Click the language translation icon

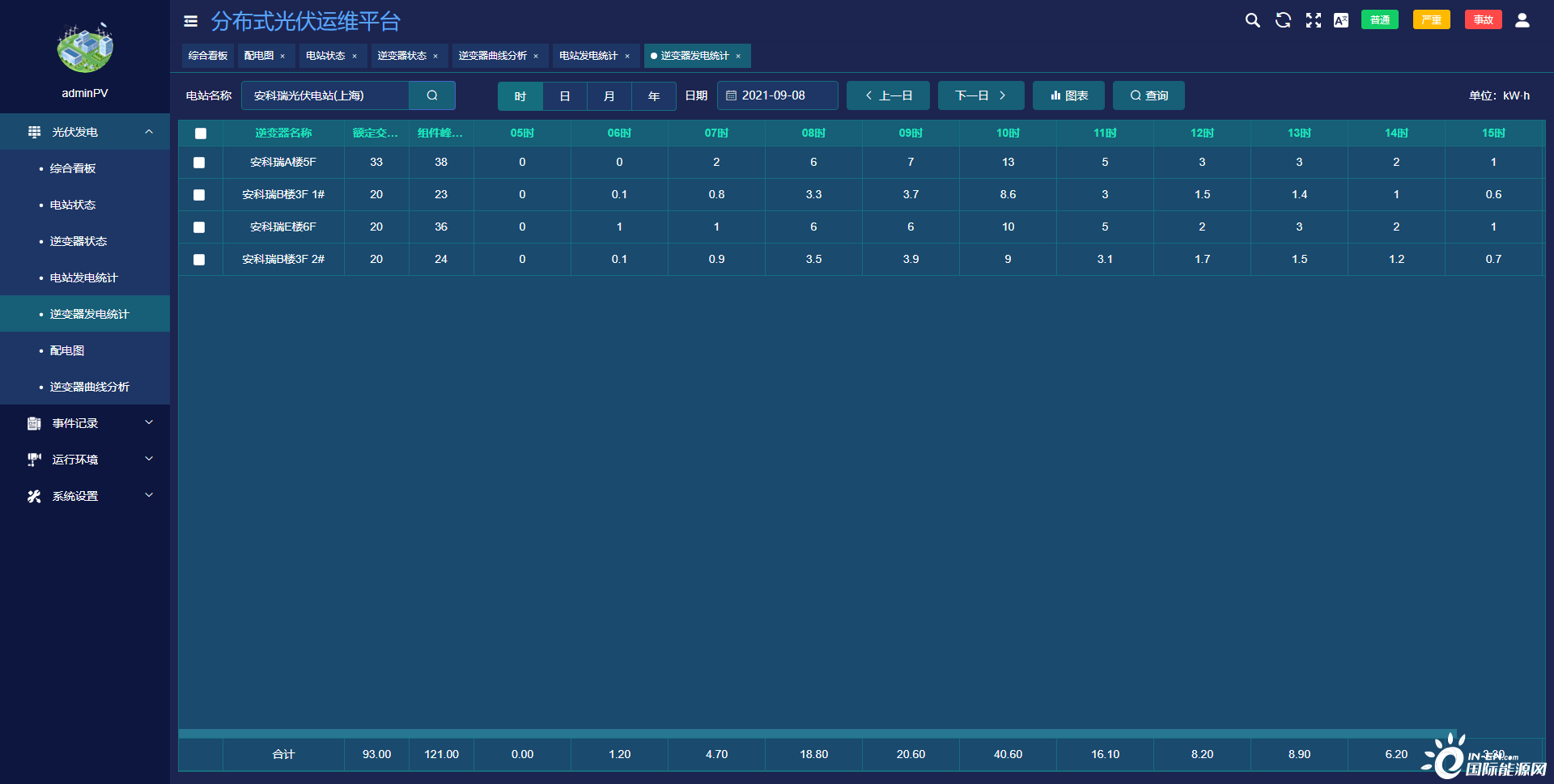point(1341,20)
